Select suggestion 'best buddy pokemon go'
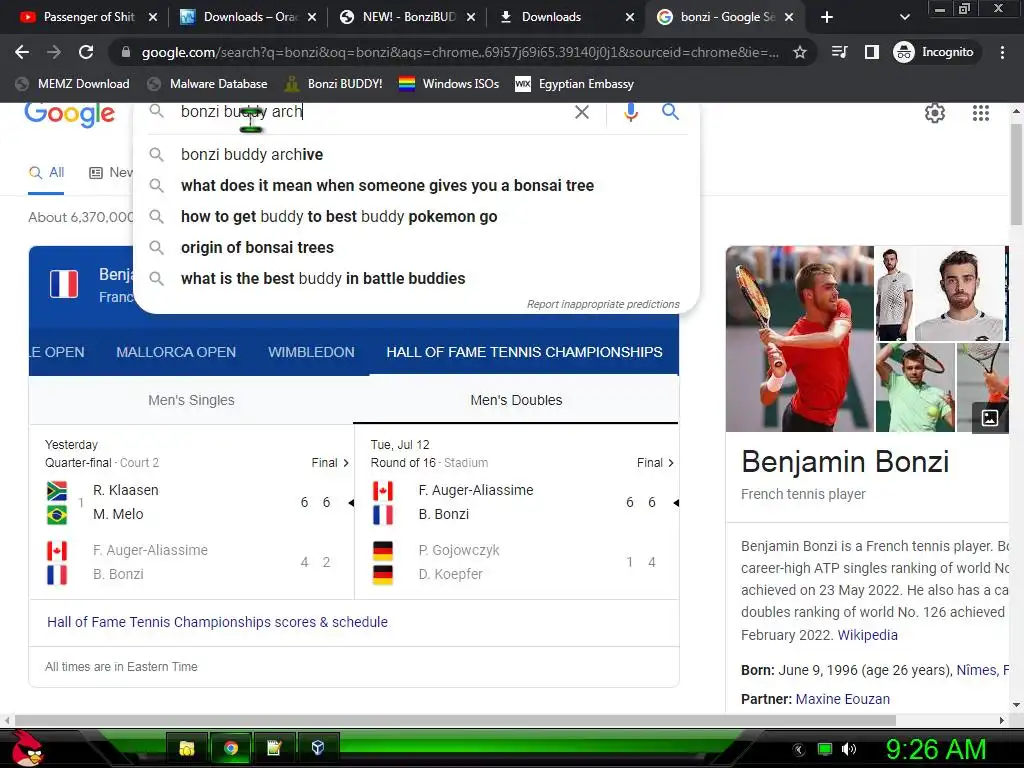Screen dimensions: 1024x768 pyautogui.click(x=417, y=216)
